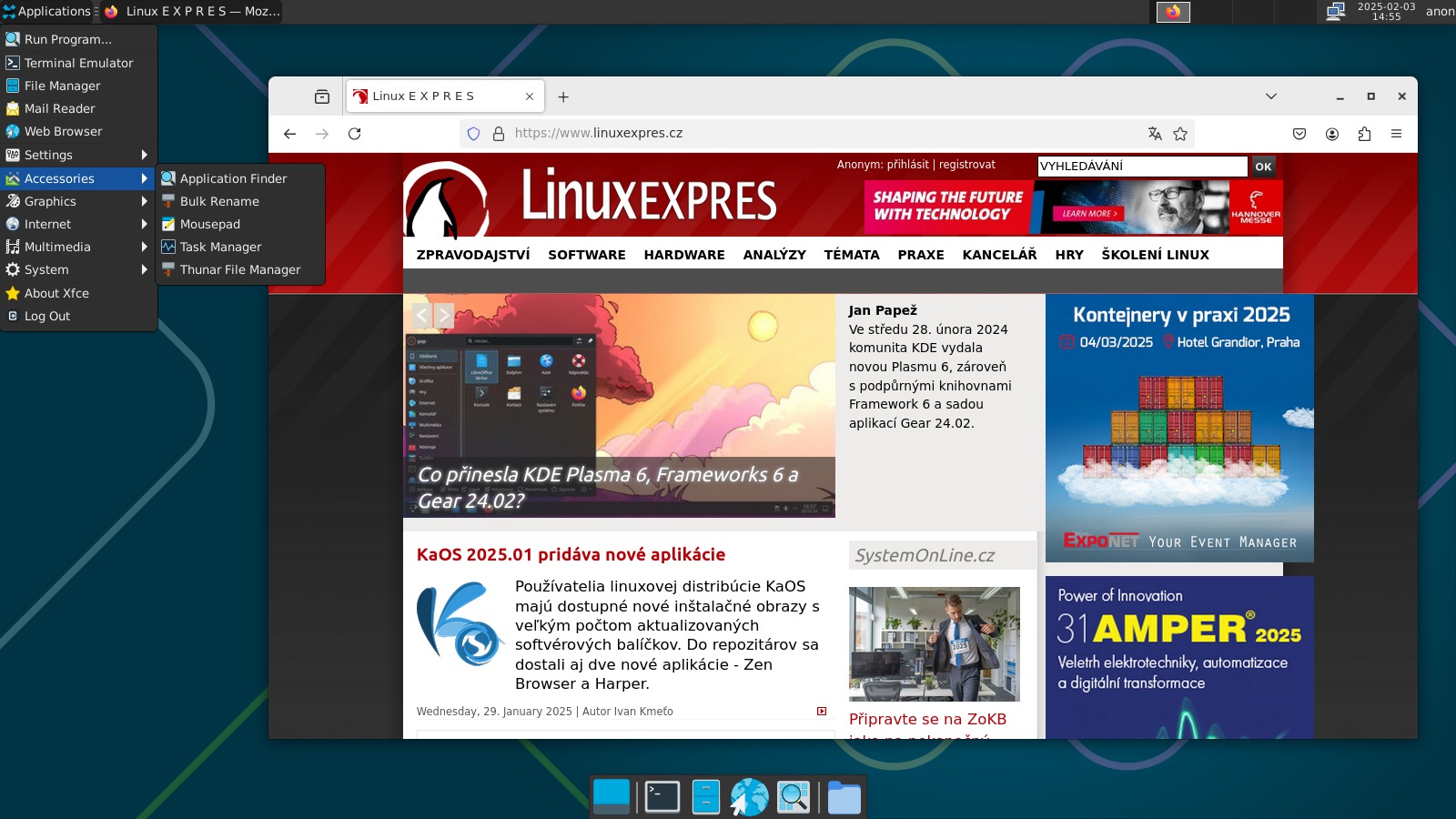Click the Firefox reload page icon
This screenshot has width=1456, height=819.
(x=355, y=134)
